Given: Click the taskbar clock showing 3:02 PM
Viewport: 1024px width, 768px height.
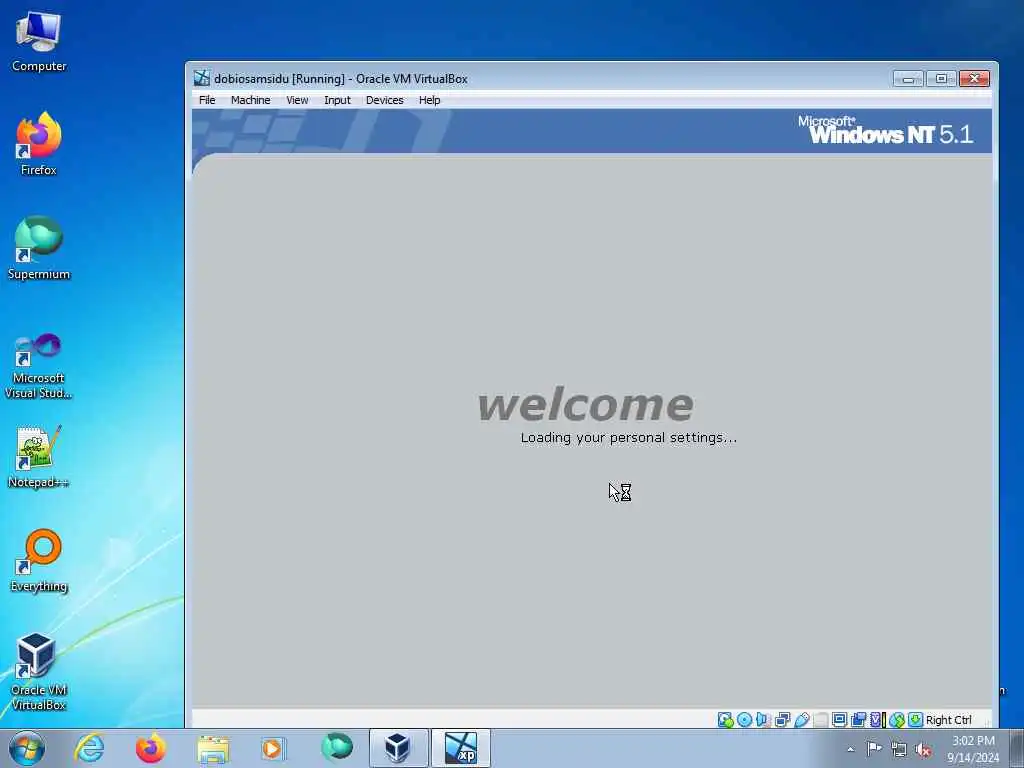Looking at the screenshot, I should [x=973, y=749].
